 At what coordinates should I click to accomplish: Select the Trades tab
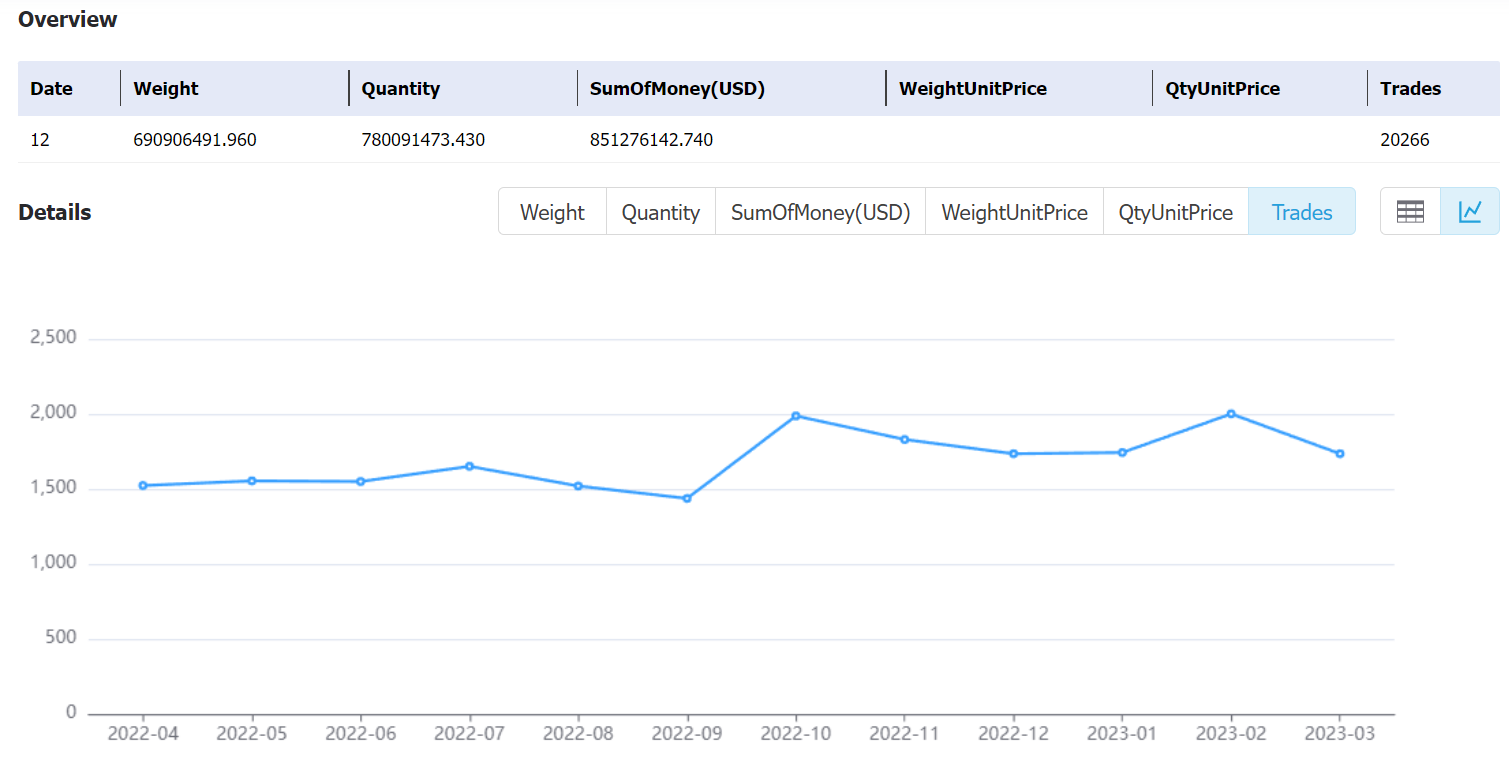pyautogui.click(x=1302, y=212)
